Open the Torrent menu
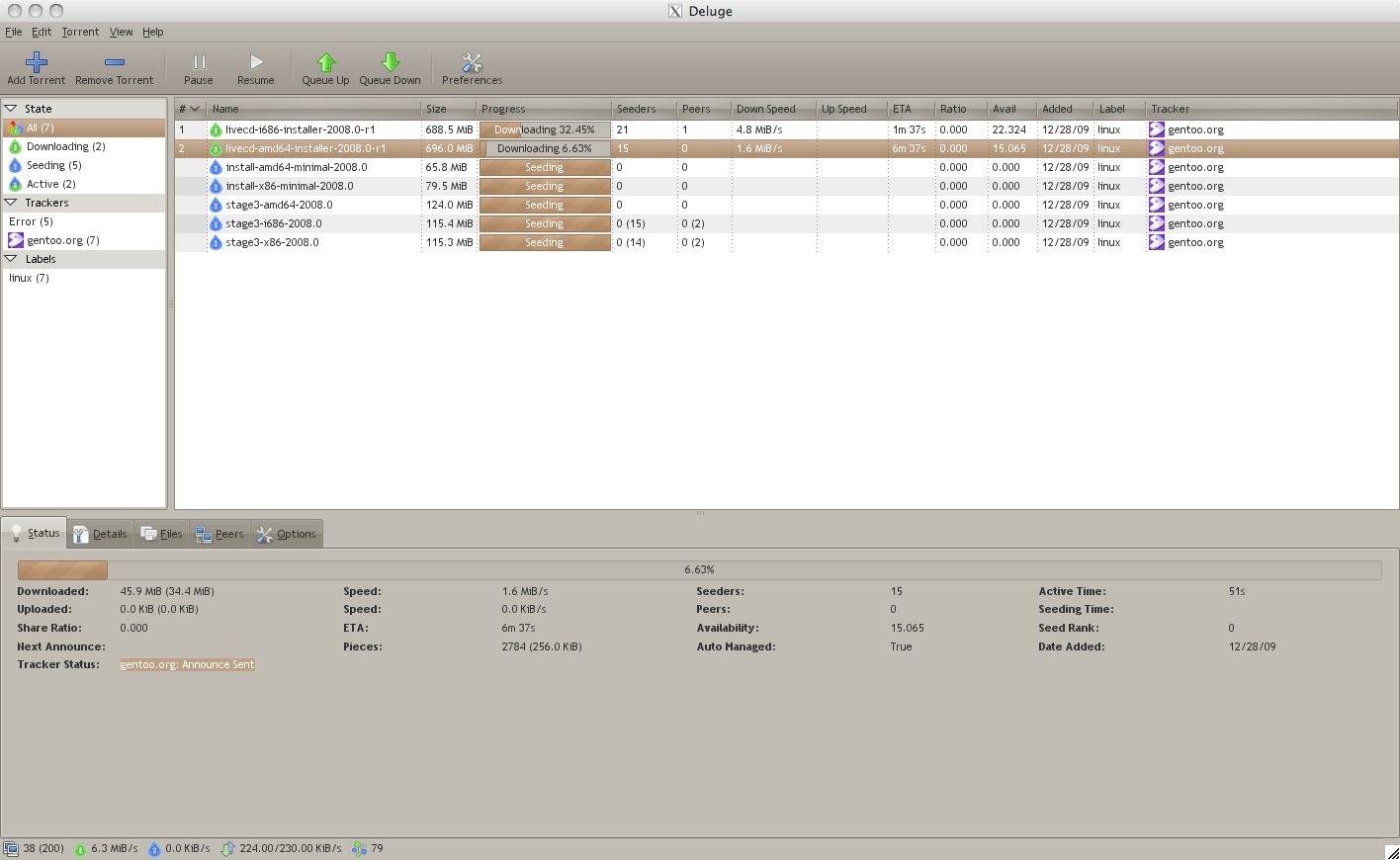 [80, 32]
